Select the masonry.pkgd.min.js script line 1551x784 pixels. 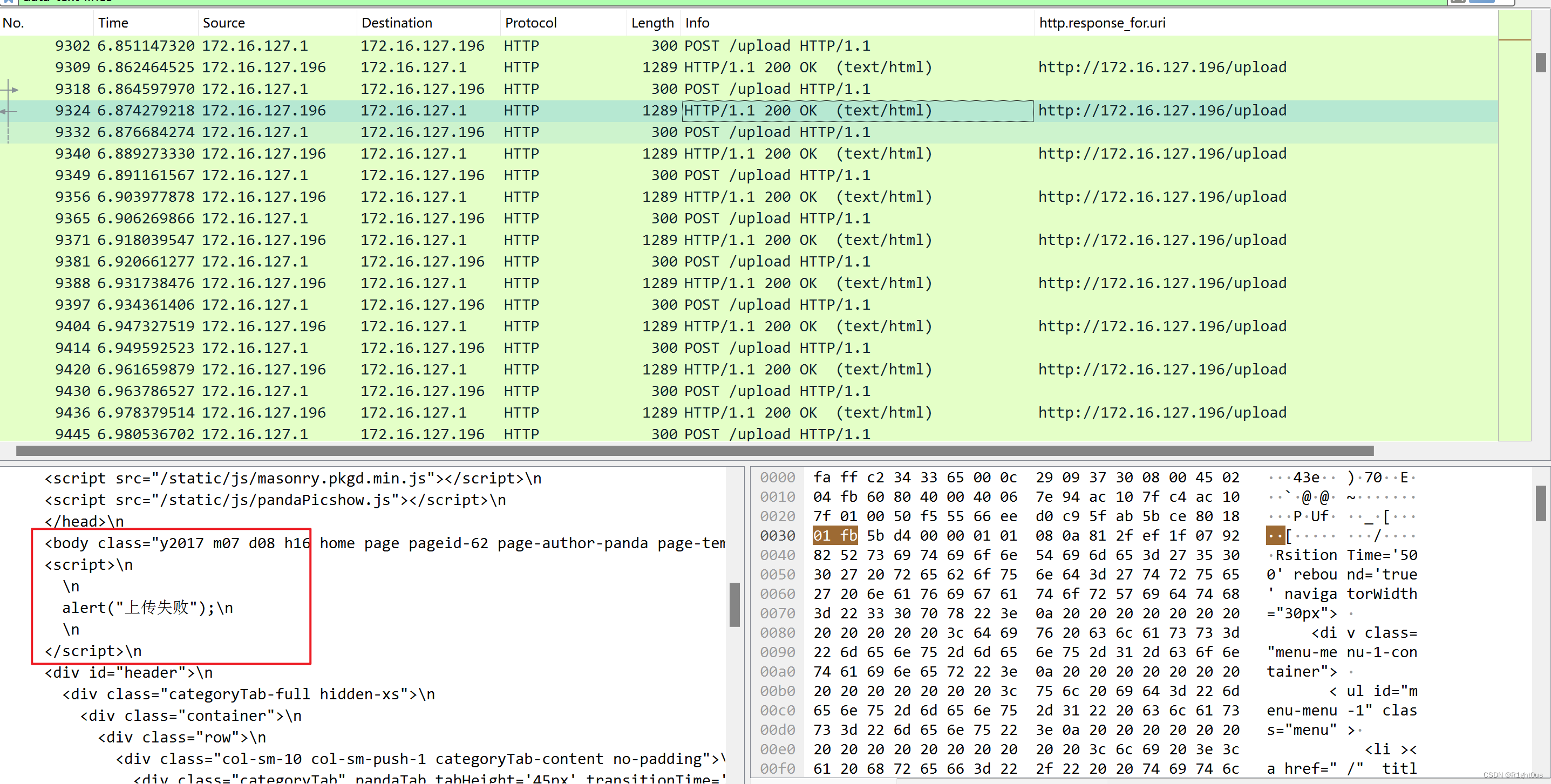coord(293,479)
